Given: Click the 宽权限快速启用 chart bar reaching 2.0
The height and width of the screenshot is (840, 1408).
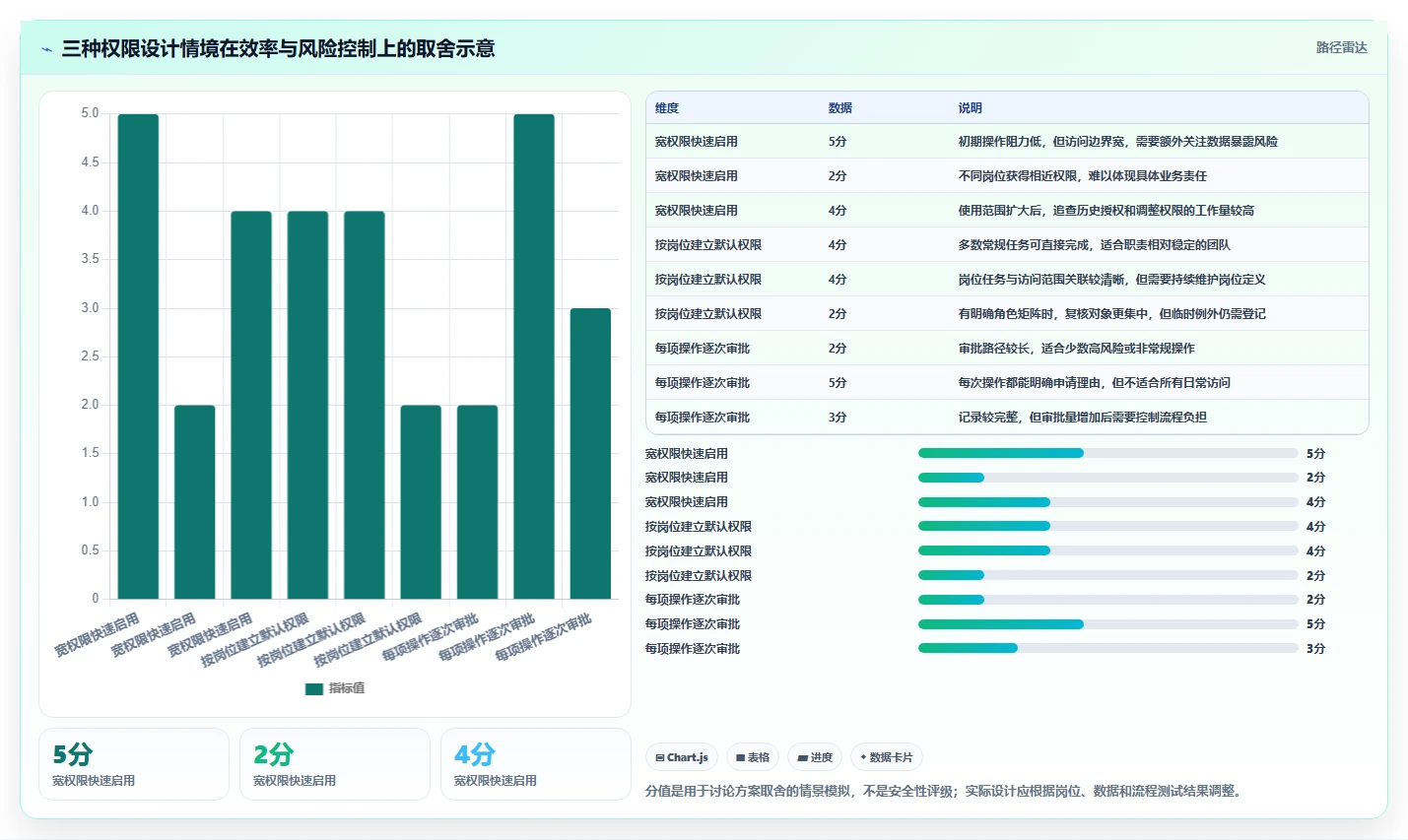Looking at the screenshot, I should point(195,502).
